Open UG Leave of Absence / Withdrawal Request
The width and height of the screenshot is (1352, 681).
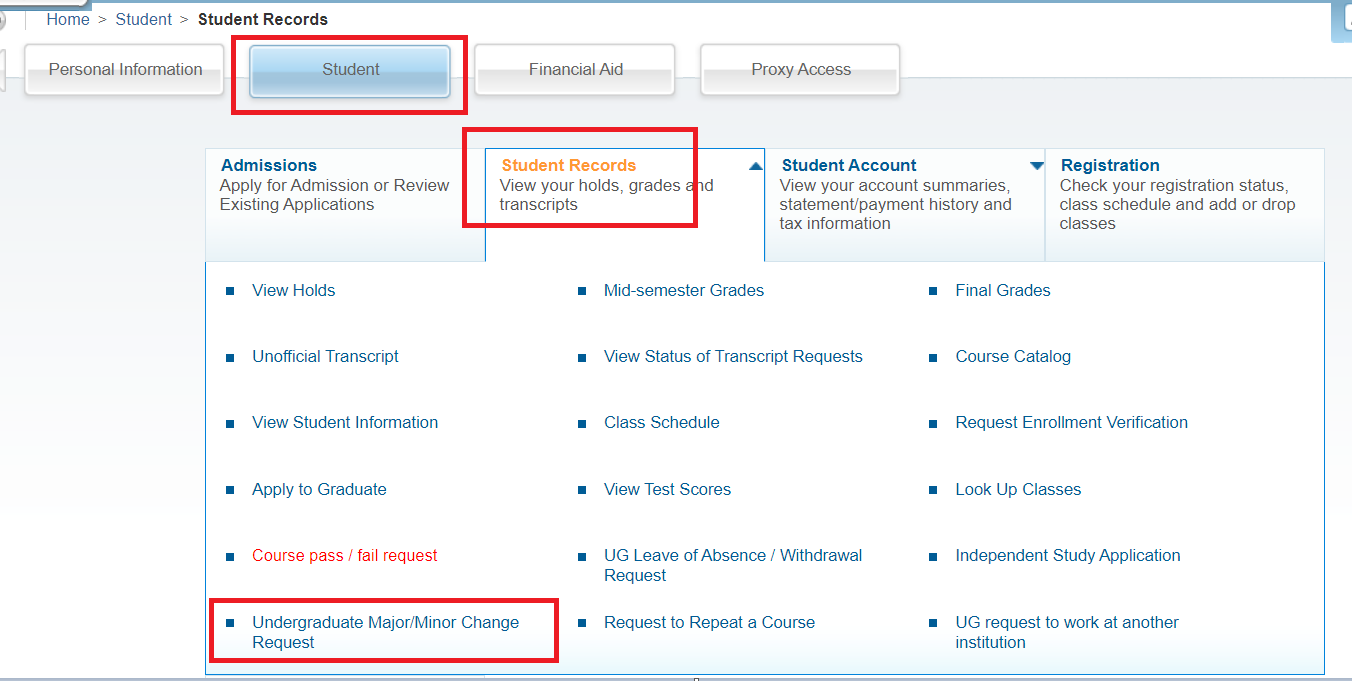click(732, 565)
